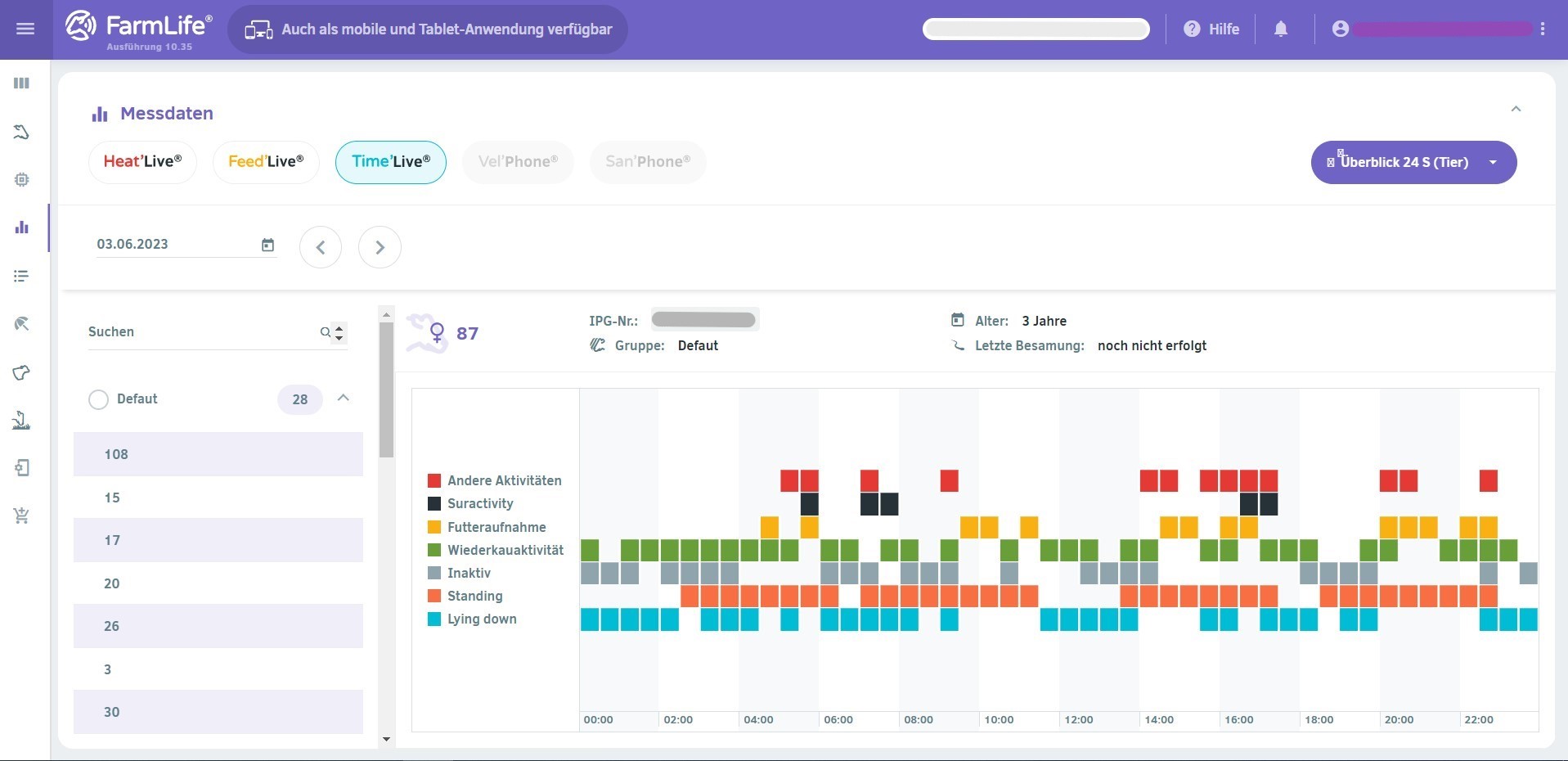Select the Defaut group radio button
Image resolution: width=1568 pixels, height=761 pixels.
pyautogui.click(x=98, y=399)
